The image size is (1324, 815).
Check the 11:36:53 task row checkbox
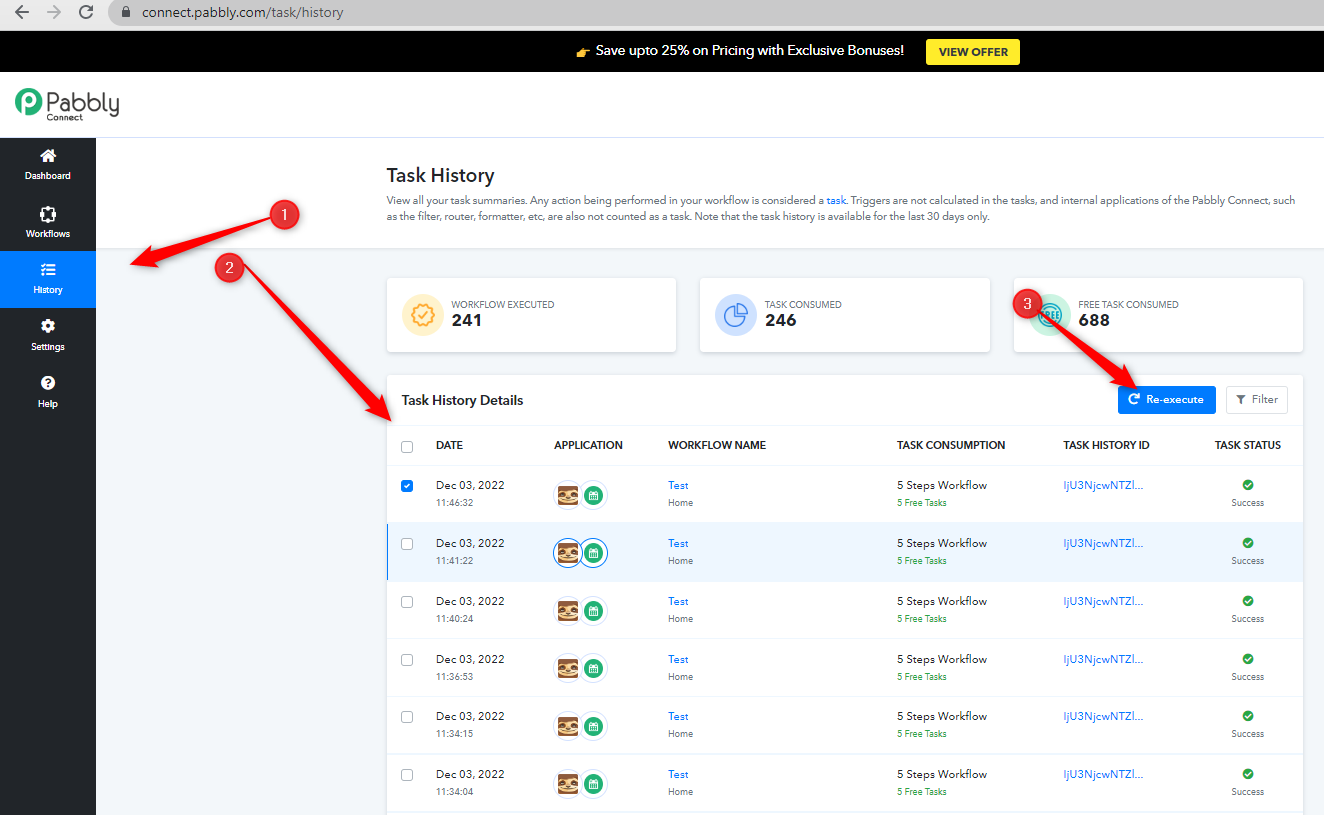tap(407, 660)
